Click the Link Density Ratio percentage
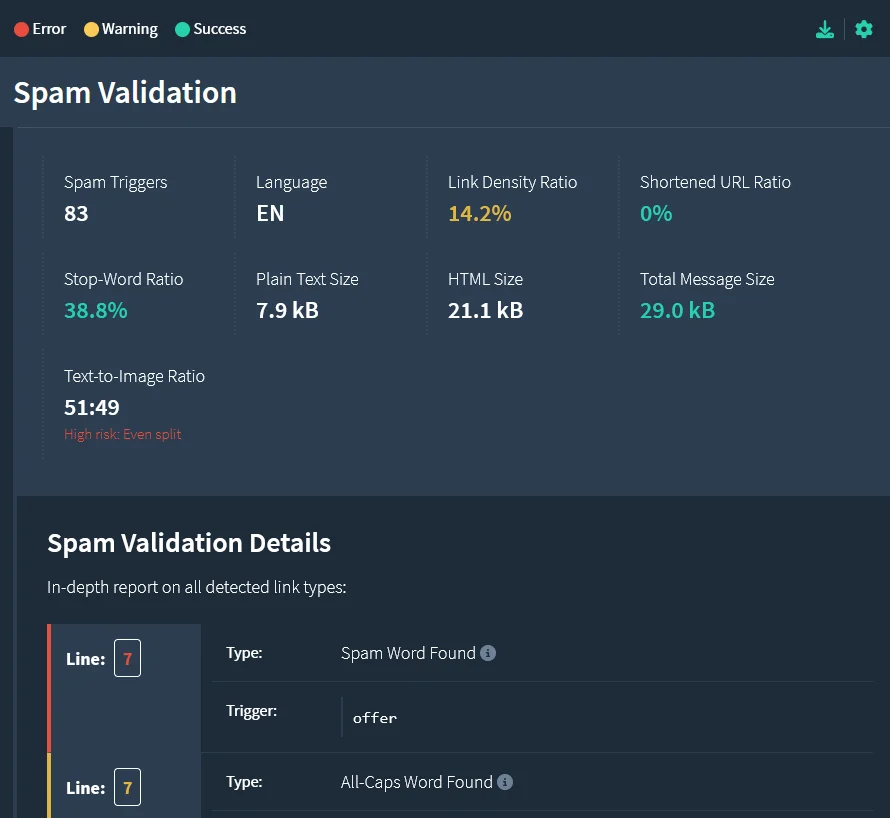Image resolution: width=890 pixels, height=818 pixels. click(x=480, y=212)
